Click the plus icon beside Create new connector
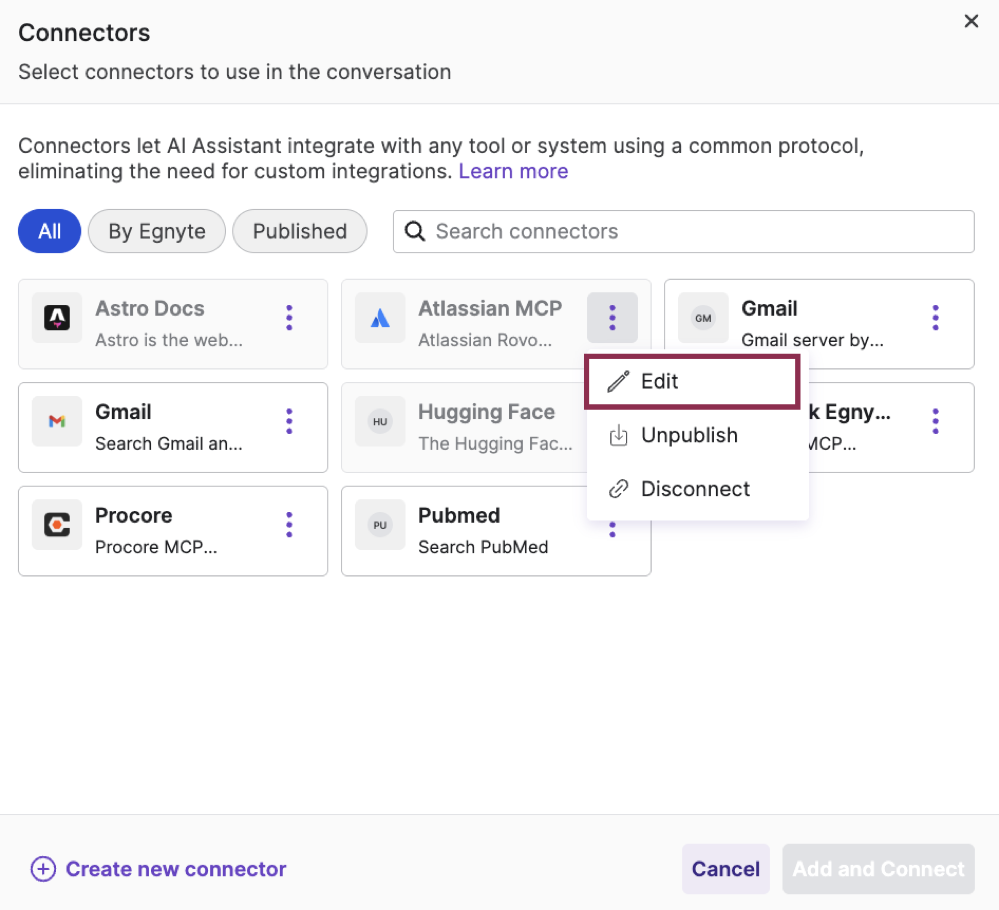The image size is (999, 910). (42, 869)
